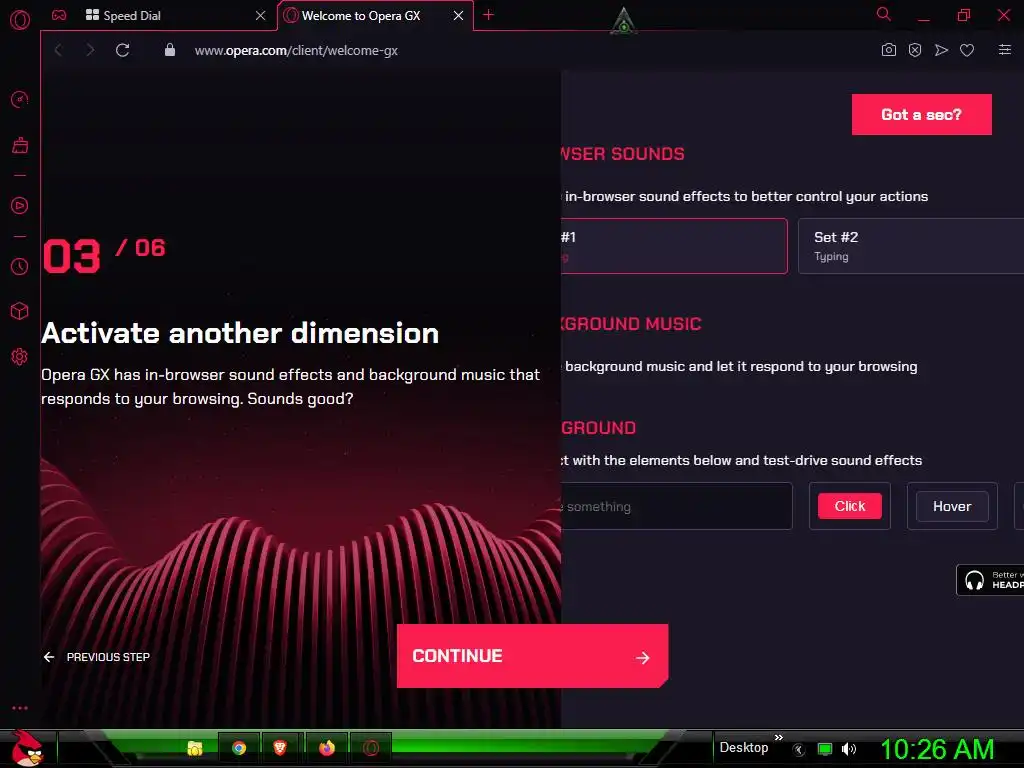Click the red Click test button
The image size is (1024, 768).
click(850, 506)
